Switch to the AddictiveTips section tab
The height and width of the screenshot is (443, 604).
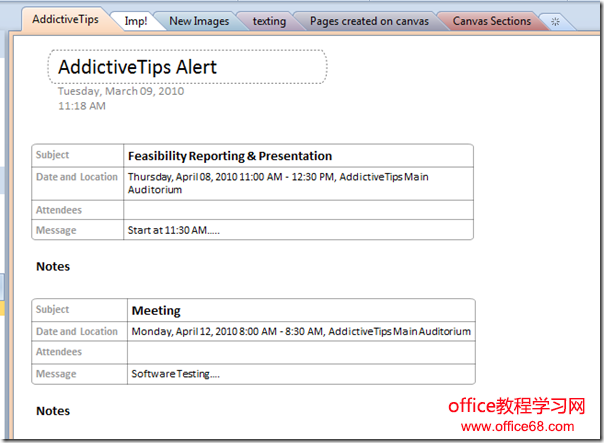click(66, 19)
